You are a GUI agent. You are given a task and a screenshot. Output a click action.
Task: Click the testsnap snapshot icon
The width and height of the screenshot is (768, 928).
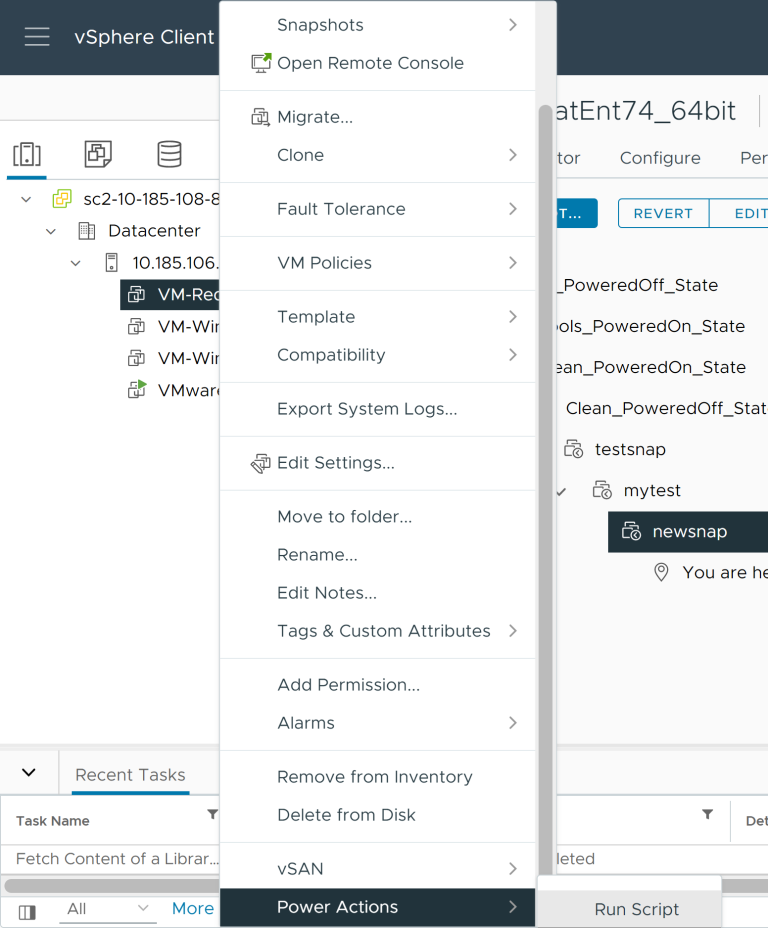(x=573, y=449)
